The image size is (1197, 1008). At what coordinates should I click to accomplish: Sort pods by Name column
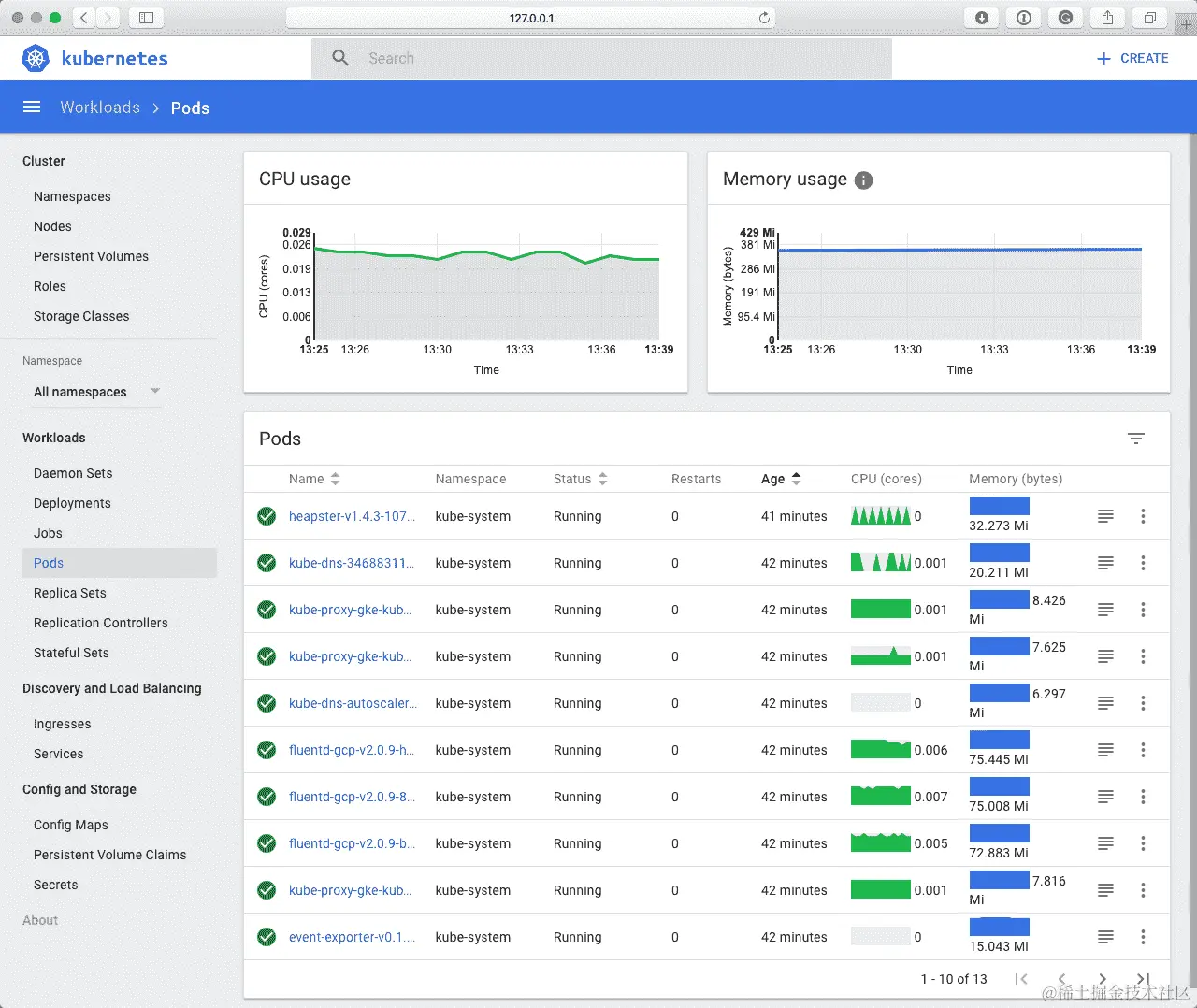(x=314, y=479)
